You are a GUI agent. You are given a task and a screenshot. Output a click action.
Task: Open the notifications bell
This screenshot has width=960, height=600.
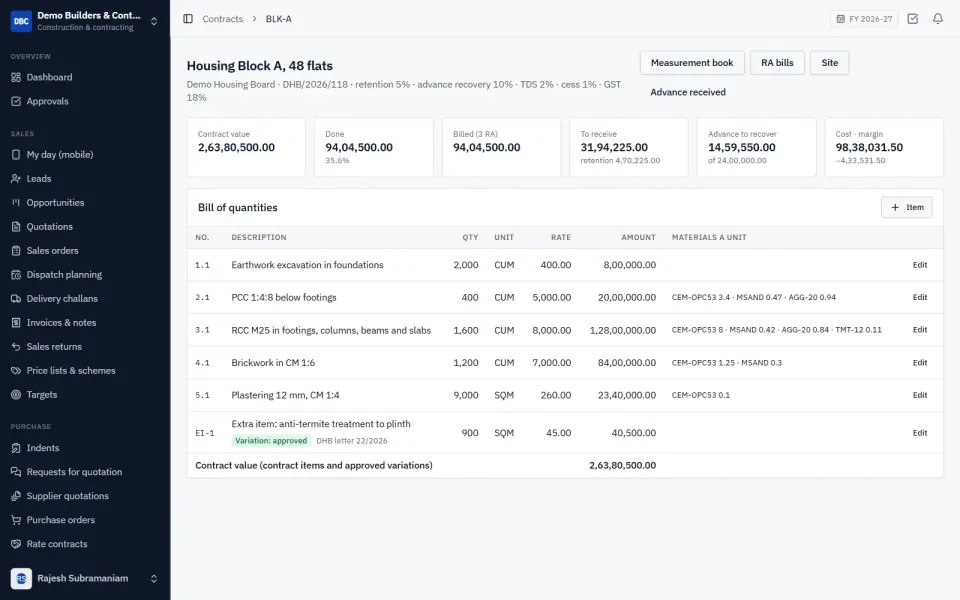937,19
